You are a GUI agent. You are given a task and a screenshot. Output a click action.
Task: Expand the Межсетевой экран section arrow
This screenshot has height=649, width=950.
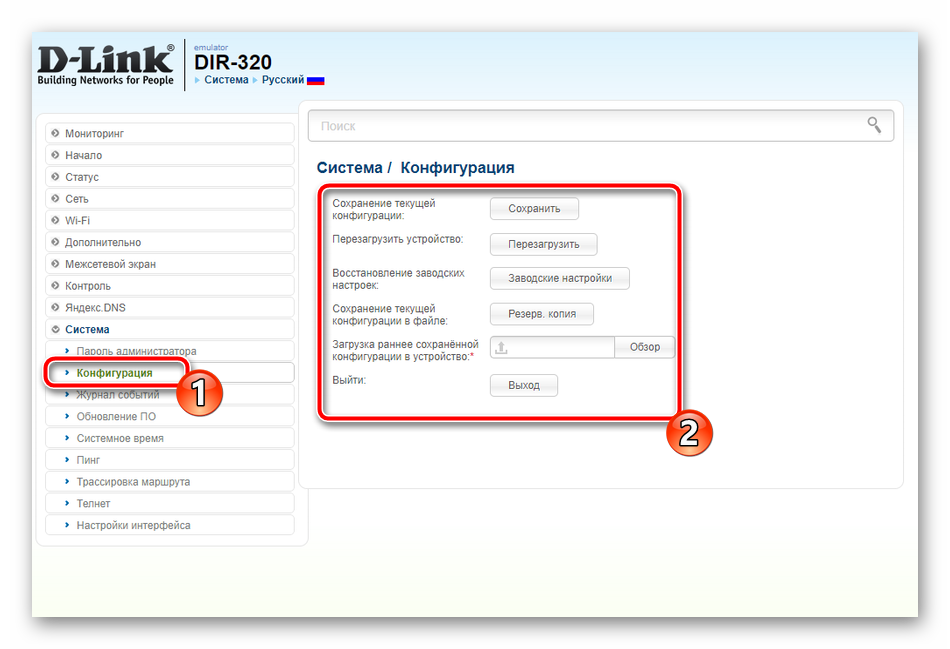pos(56,264)
